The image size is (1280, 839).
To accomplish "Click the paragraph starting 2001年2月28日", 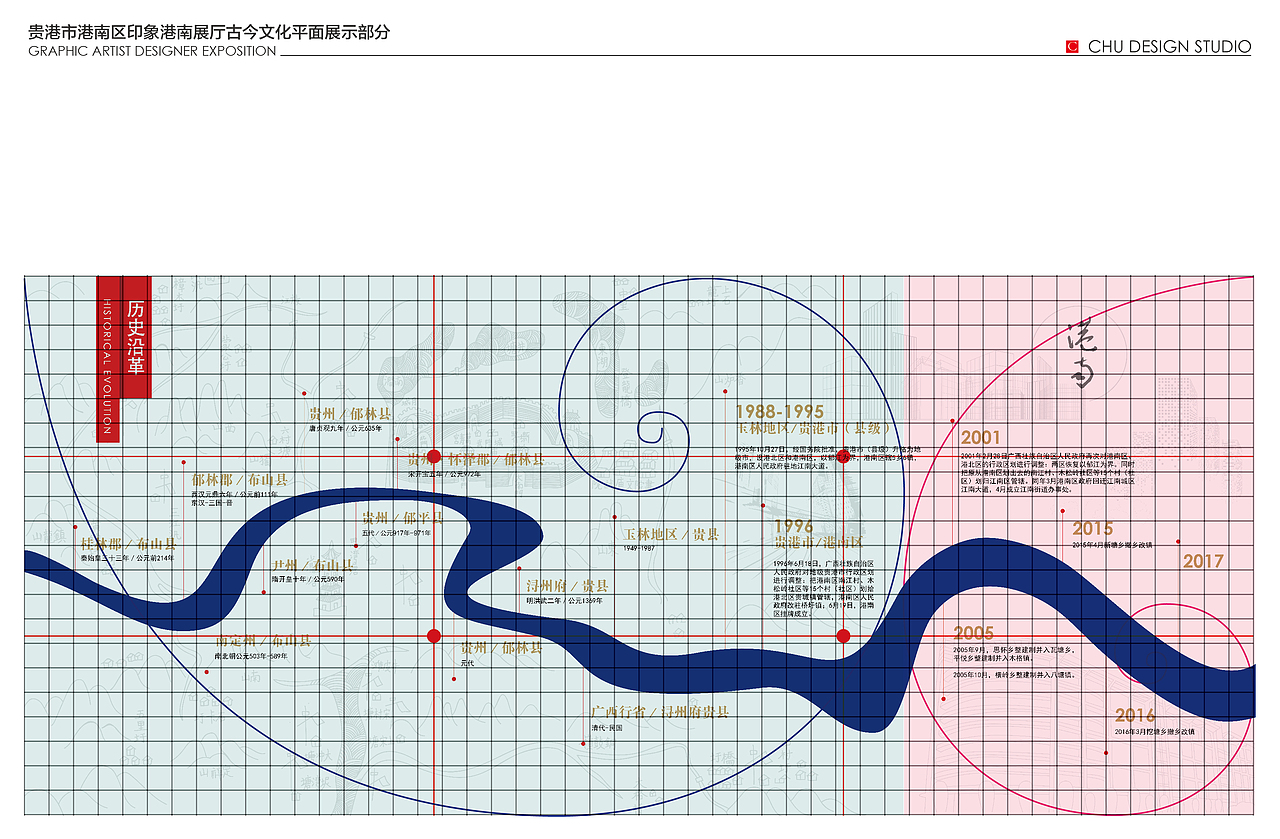I will pyautogui.click(x=1047, y=472).
